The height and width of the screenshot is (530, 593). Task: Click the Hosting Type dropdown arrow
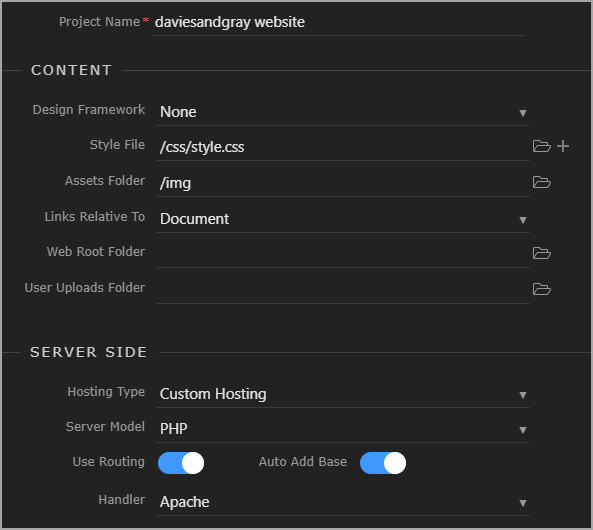523,395
